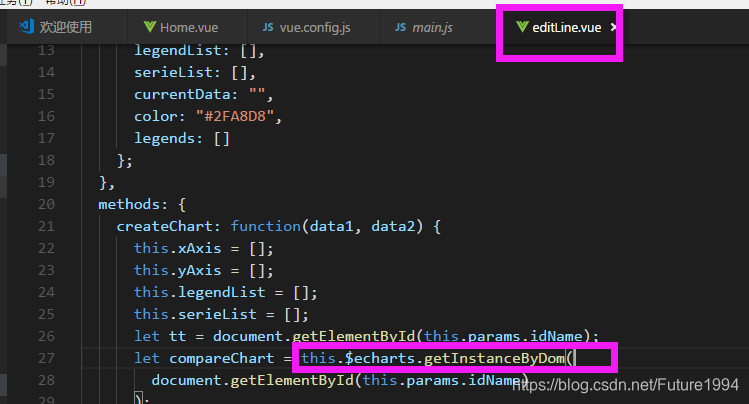Image resolution: width=749 pixels, height=404 pixels.
Task: Click "this.legendList = [];" on line 24
Action: pos(225,292)
